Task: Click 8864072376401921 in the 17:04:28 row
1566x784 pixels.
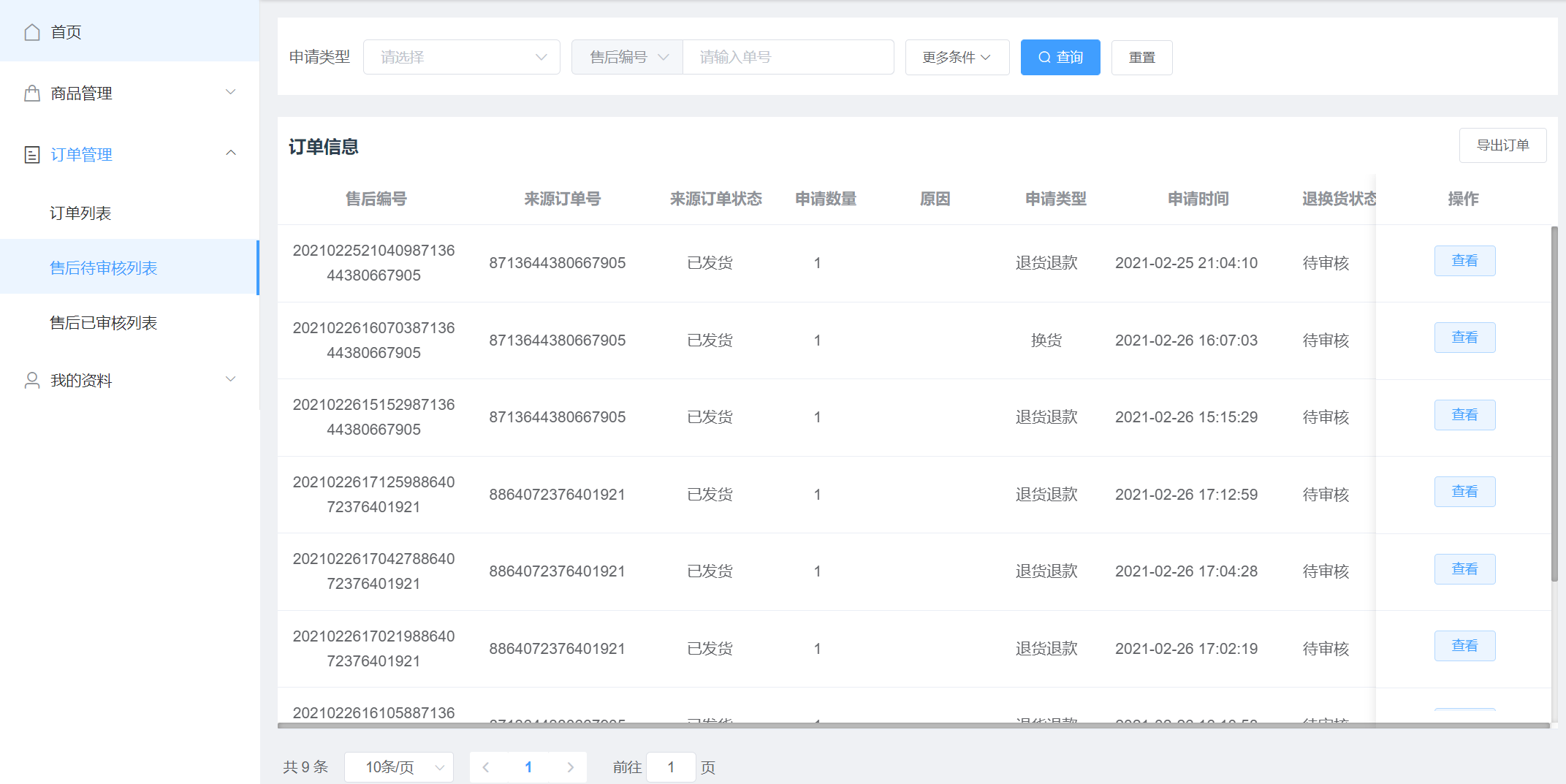Action: (557, 571)
